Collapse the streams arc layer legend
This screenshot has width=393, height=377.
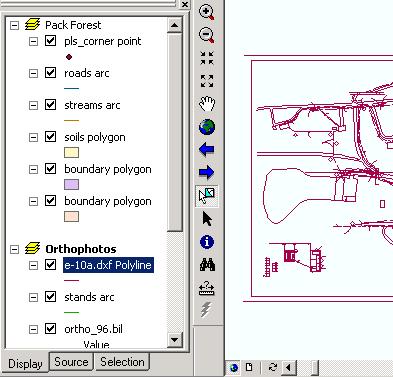coord(33,105)
